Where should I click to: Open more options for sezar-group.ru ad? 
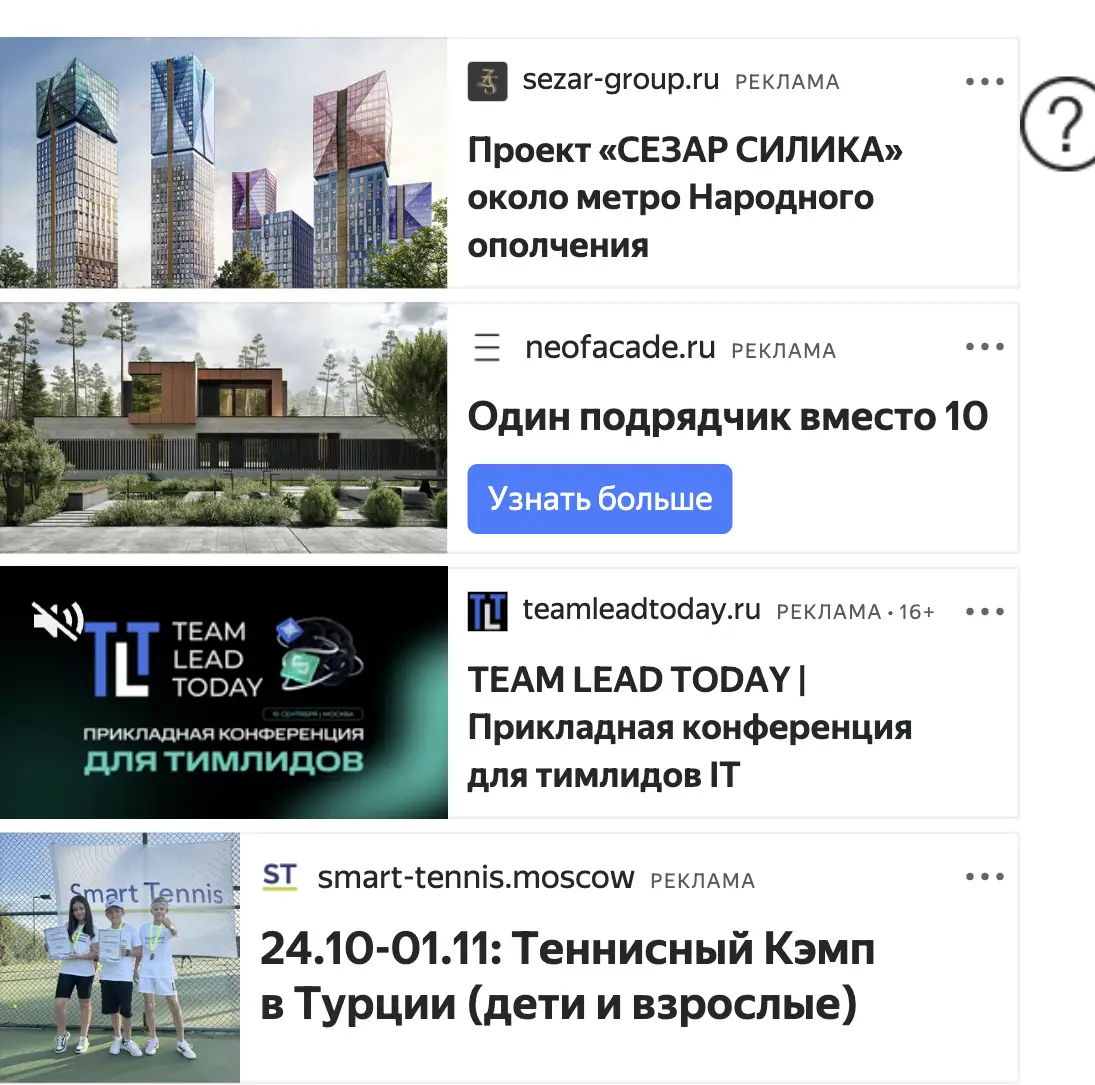click(985, 82)
